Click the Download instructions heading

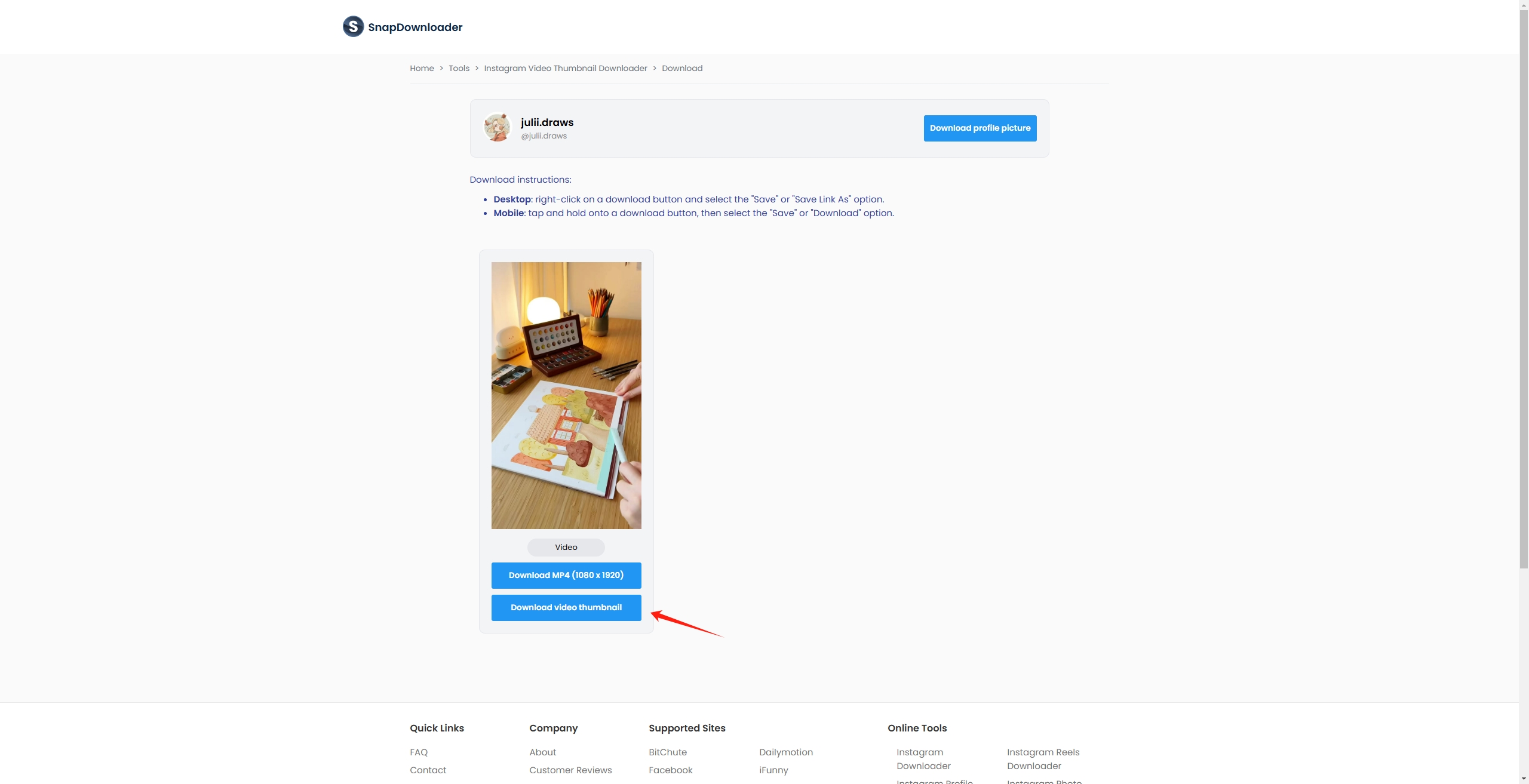coord(520,180)
